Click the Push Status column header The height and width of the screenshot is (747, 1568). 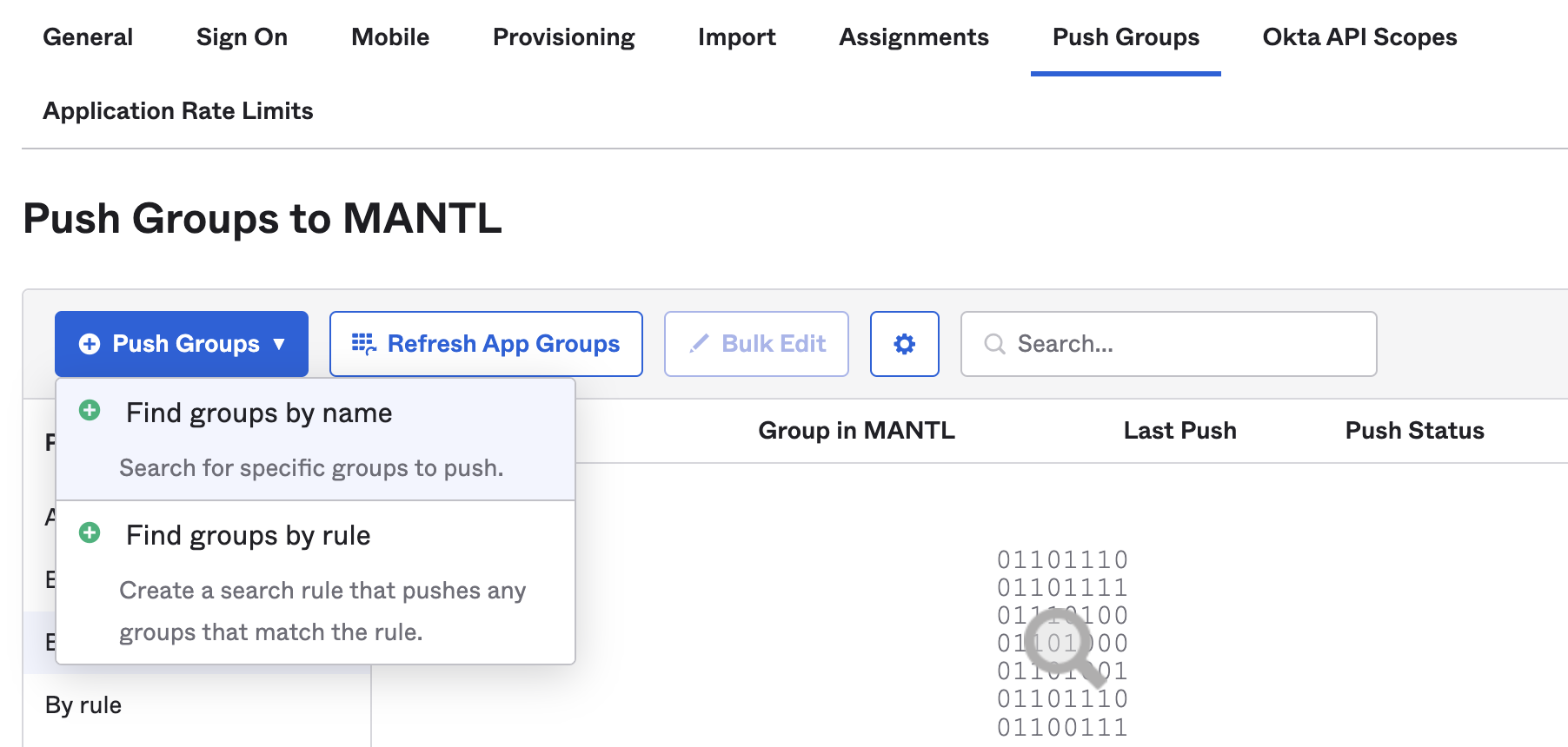point(1414,431)
